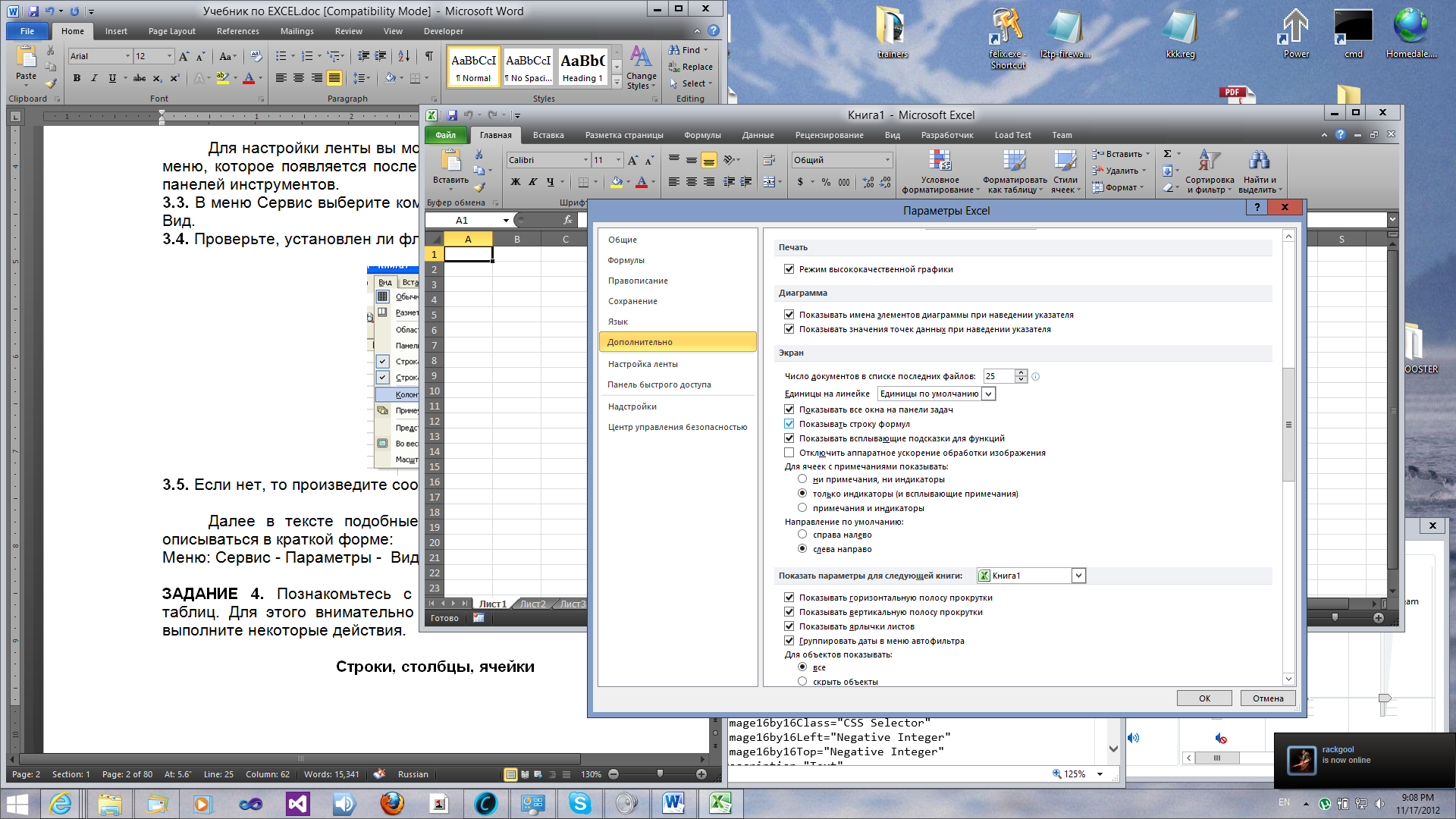Toggle Показывать имена элементов диаграммы checkbox
Screen dimensions: 1456x819
(x=789, y=315)
